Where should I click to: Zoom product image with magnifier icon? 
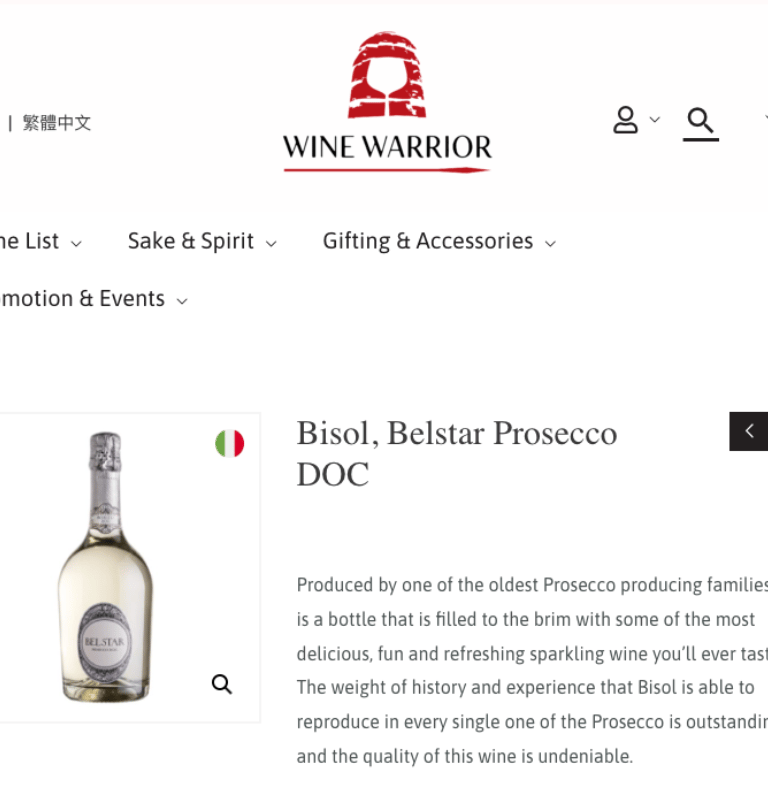pos(222,684)
